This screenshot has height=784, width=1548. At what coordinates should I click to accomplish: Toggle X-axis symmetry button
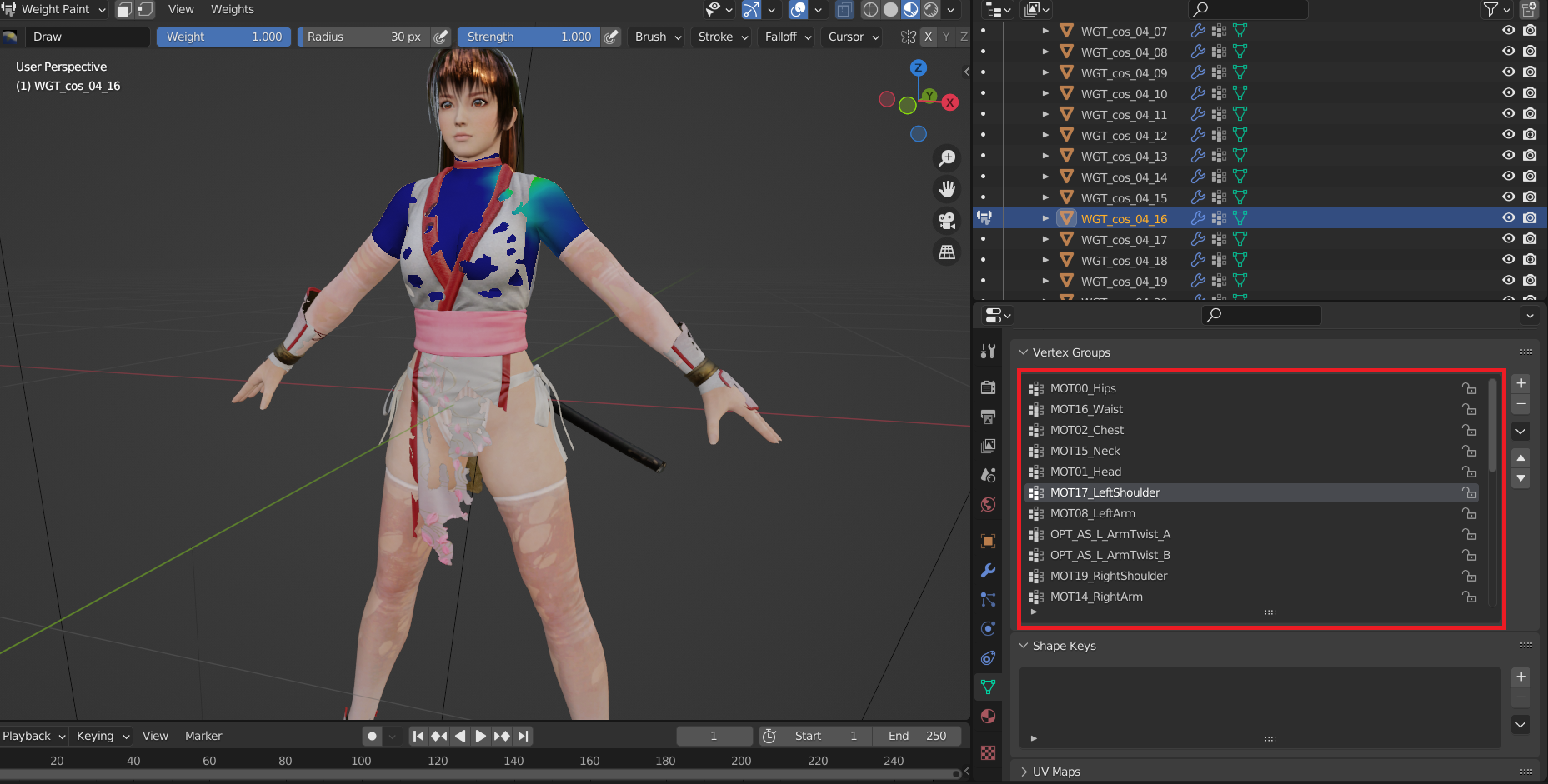point(928,37)
